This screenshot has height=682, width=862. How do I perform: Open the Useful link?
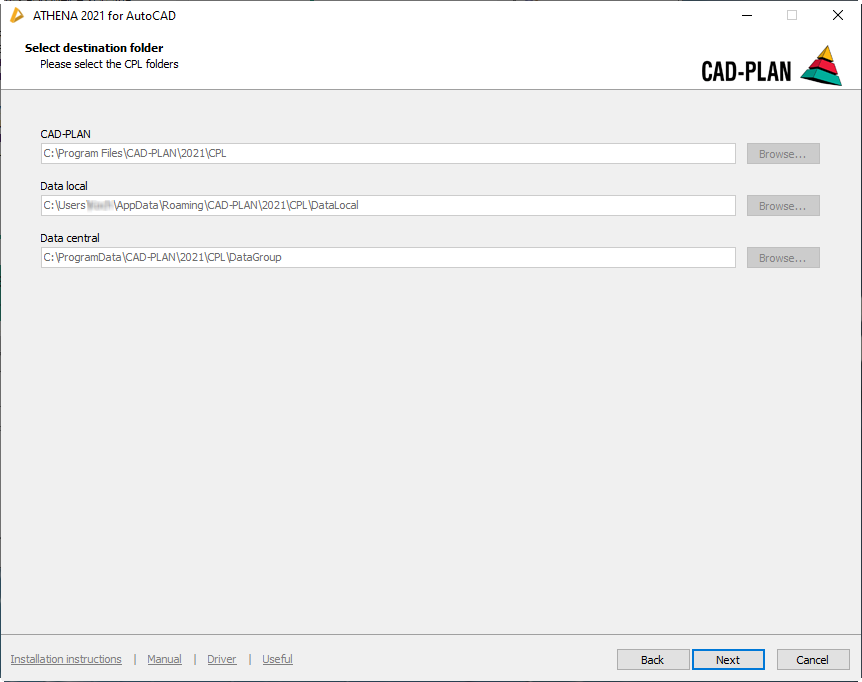(x=277, y=659)
